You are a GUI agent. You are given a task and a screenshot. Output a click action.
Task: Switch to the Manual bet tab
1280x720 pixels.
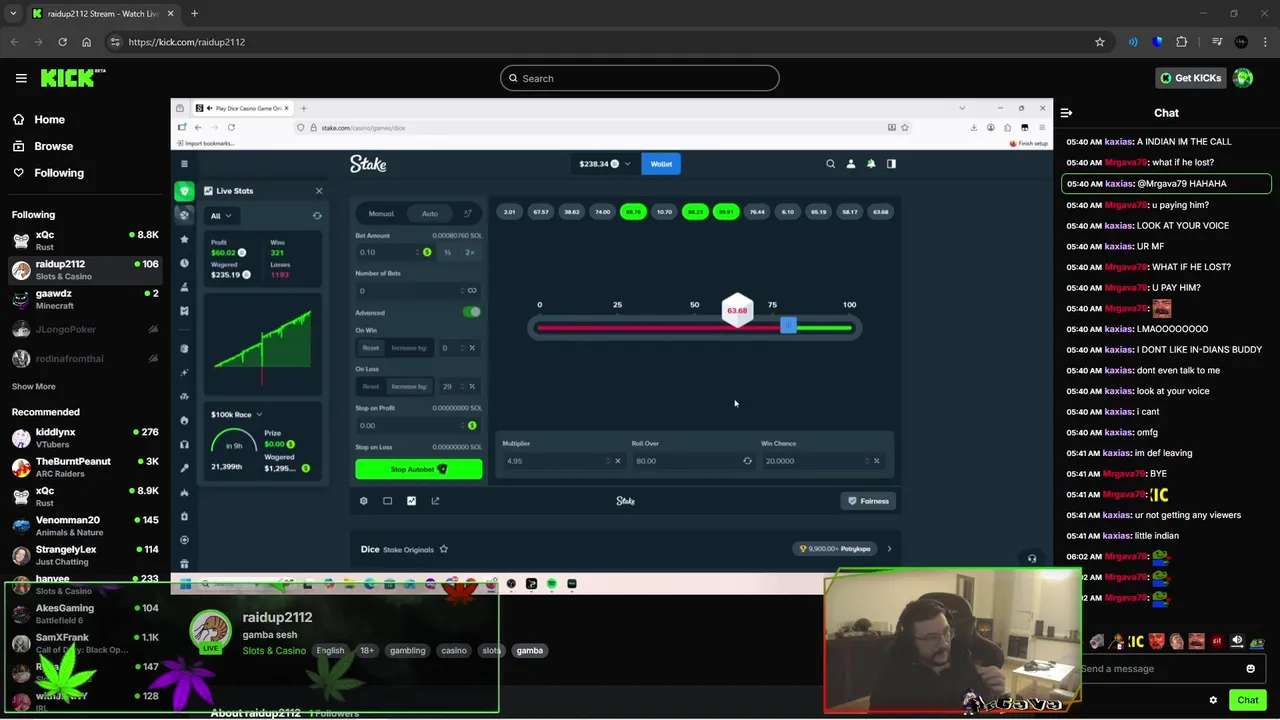point(381,214)
